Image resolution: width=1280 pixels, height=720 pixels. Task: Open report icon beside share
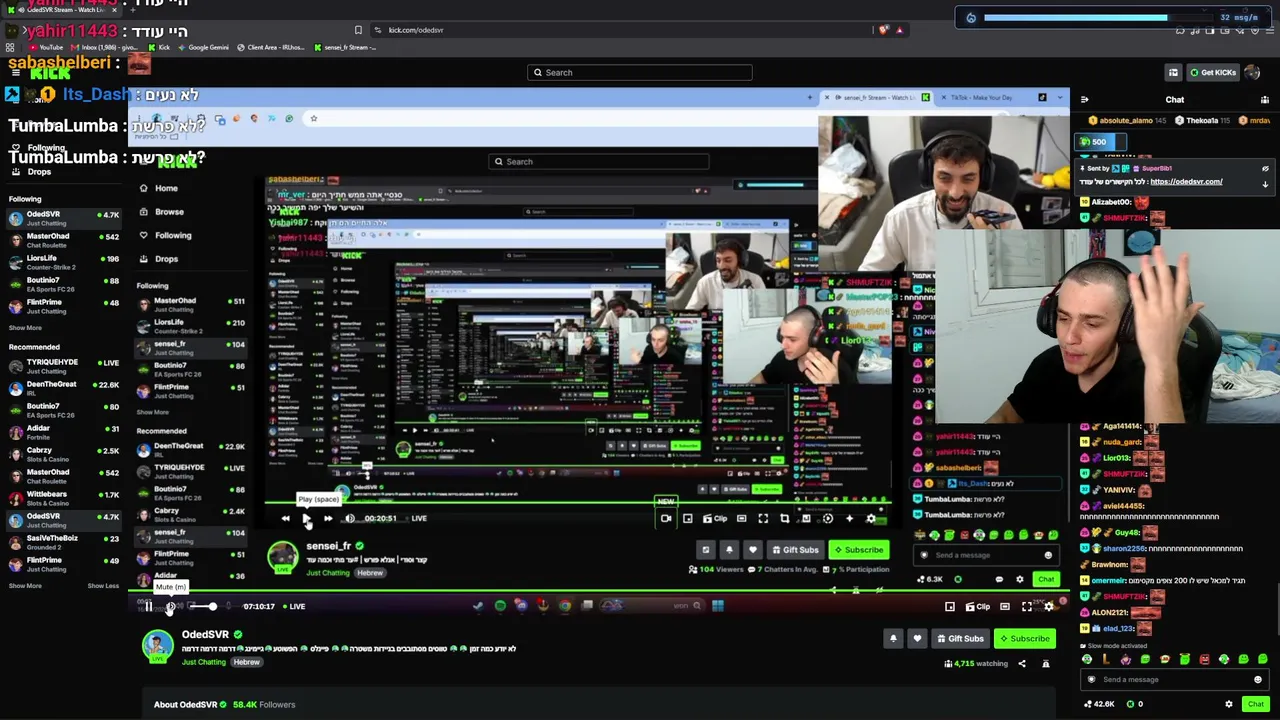(x=1046, y=664)
